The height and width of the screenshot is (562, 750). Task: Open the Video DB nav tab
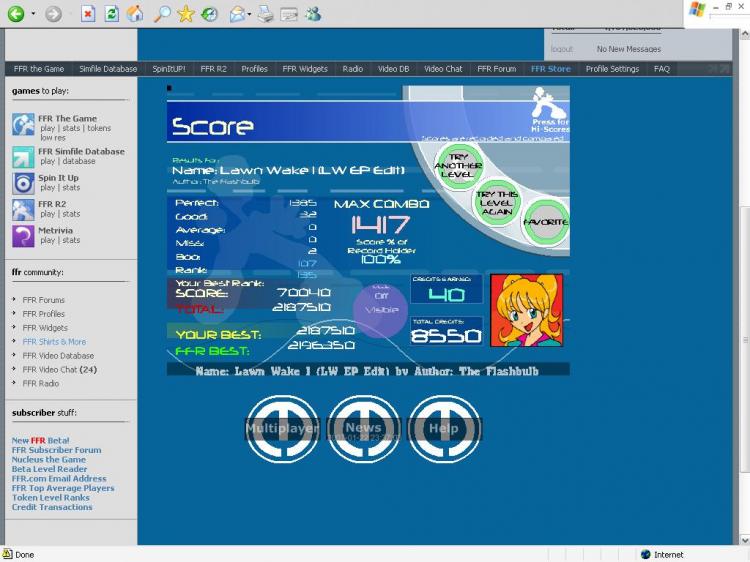(x=394, y=69)
